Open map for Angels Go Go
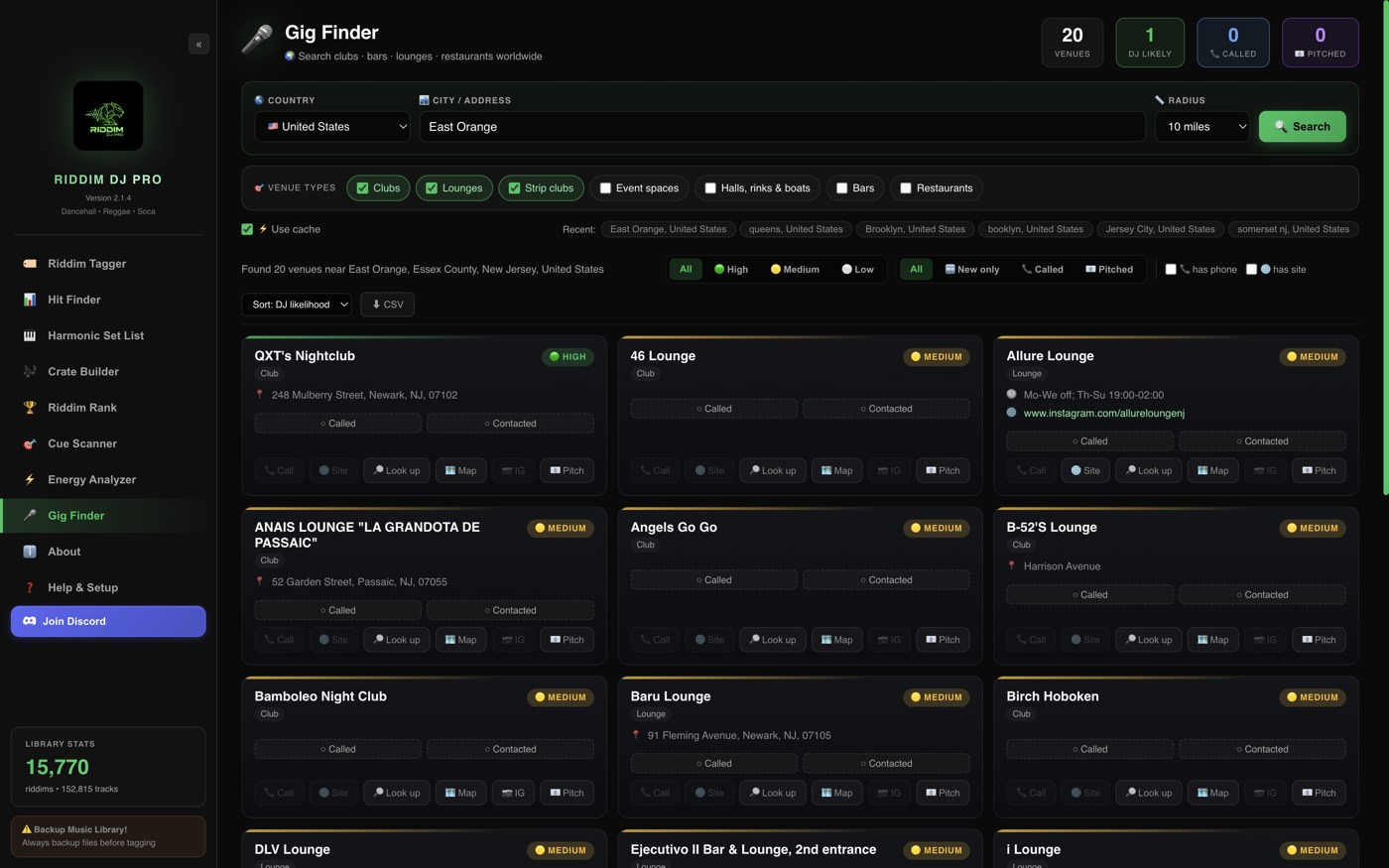 tap(836, 640)
